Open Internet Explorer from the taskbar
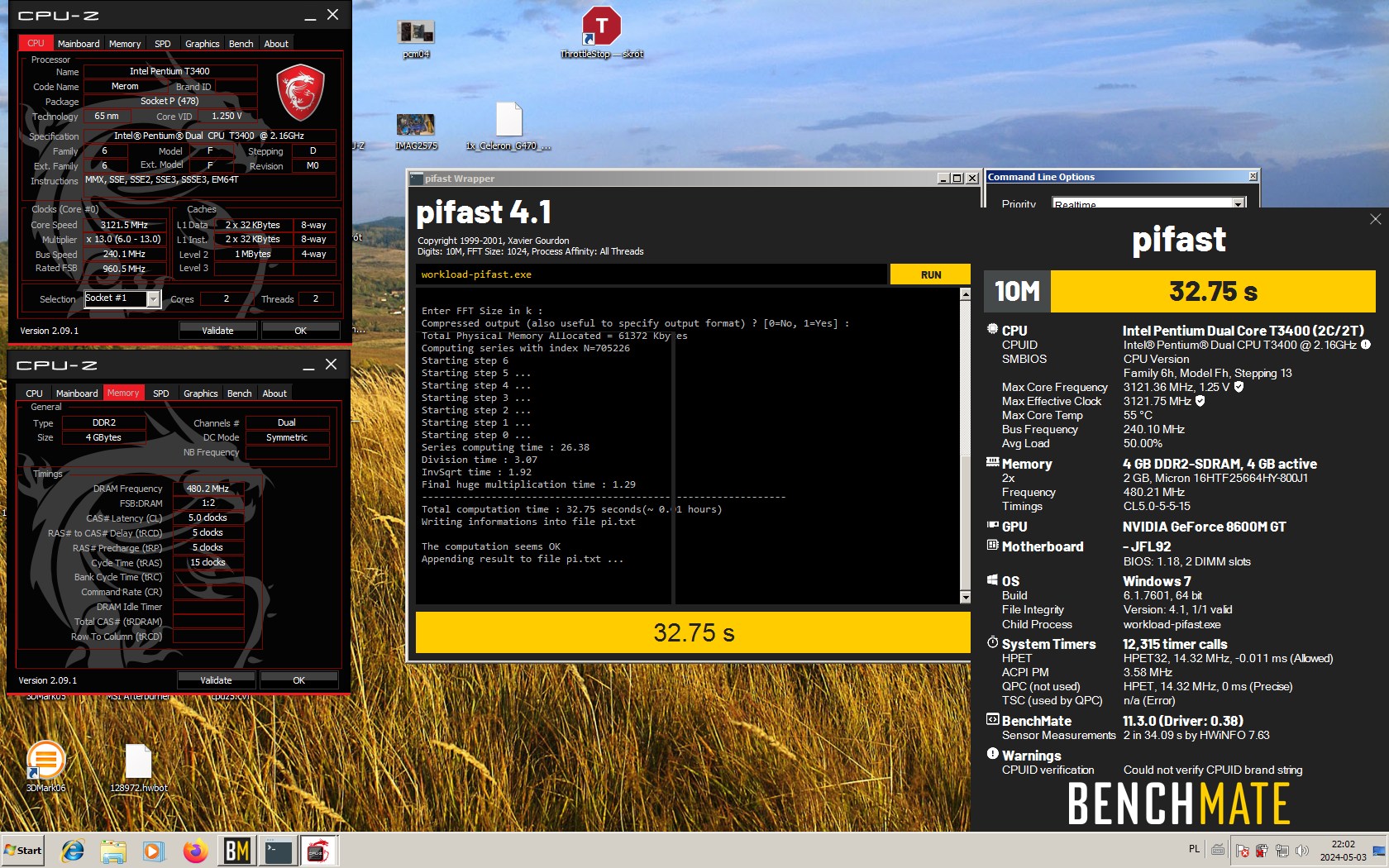The height and width of the screenshot is (868, 1389). (x=73, y=850)
